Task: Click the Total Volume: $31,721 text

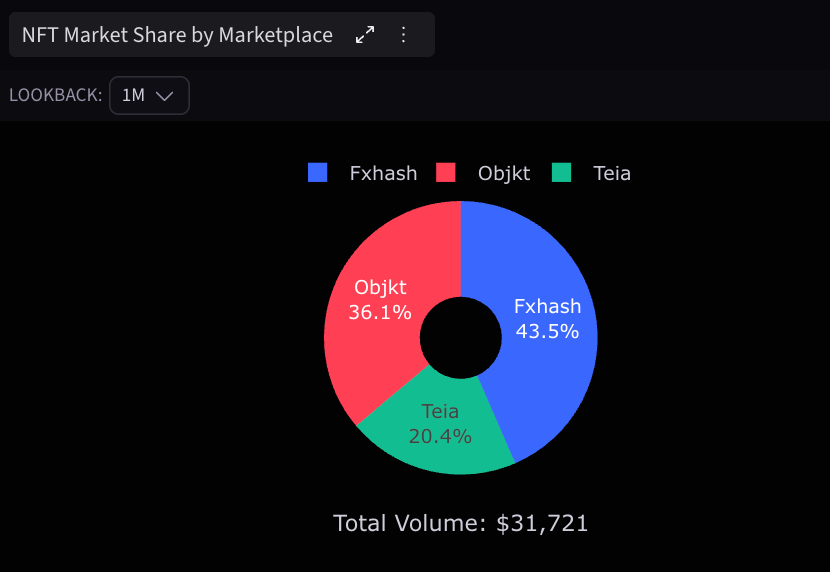Action: click(461, 523)
